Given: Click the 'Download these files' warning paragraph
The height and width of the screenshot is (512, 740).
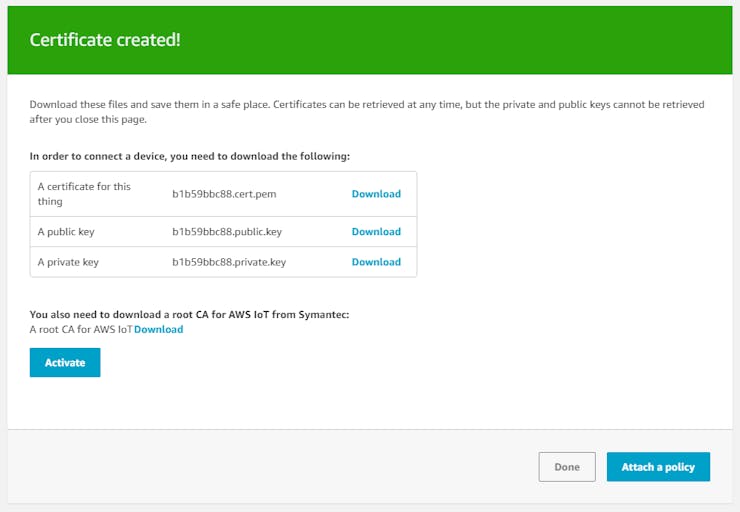Looking at the screenshot, I should tap(367, 112).
